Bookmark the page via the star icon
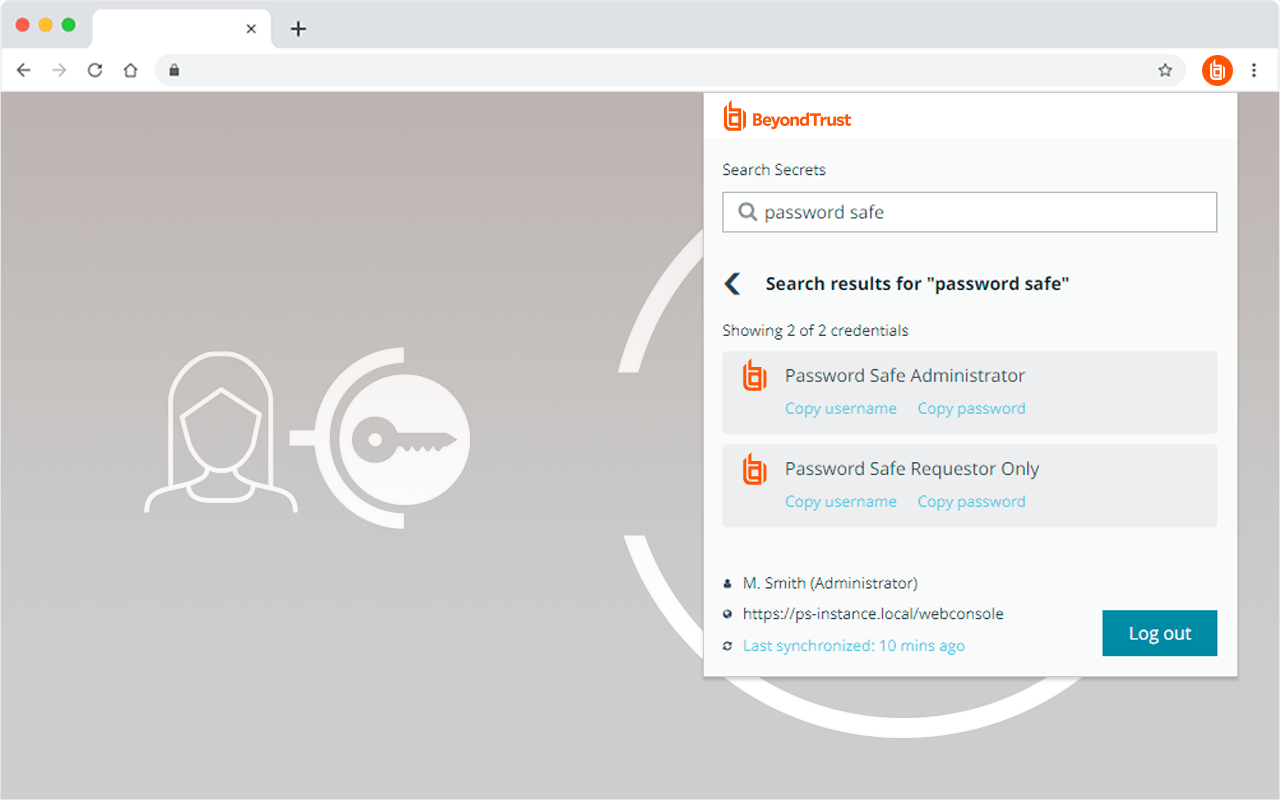The image size is (1280, 800). (1165, 70)
